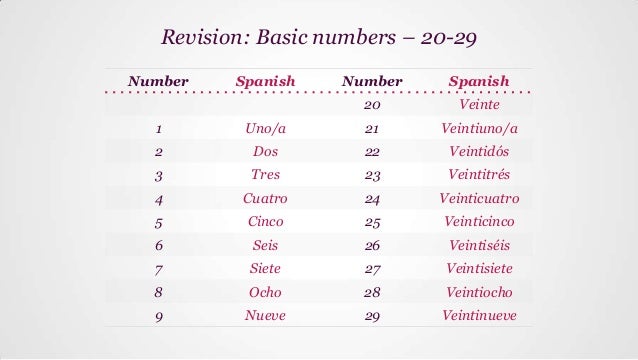Image resolution: width=638 pixels, height=360 pixels.
Task: Click the word 'Nueve'
Action: (x=265, y=316)
